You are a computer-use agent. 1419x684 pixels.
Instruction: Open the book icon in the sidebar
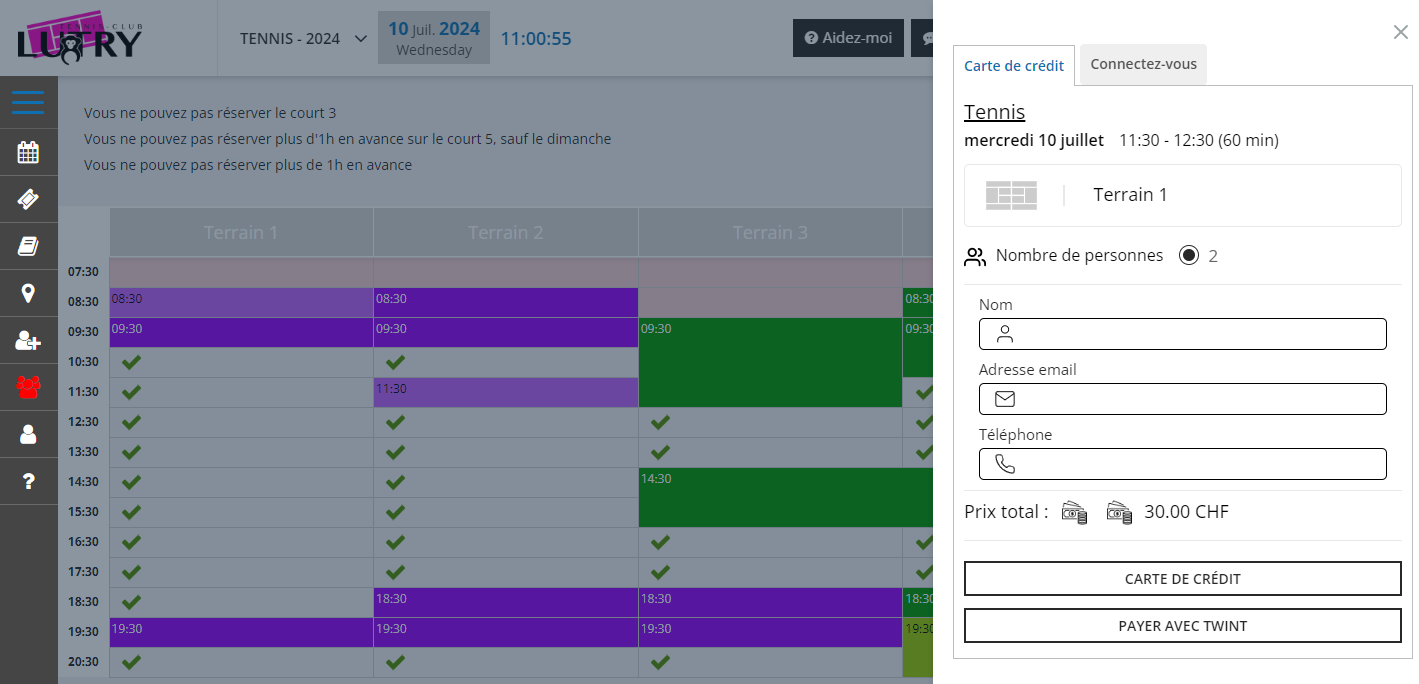click(28, 247)
